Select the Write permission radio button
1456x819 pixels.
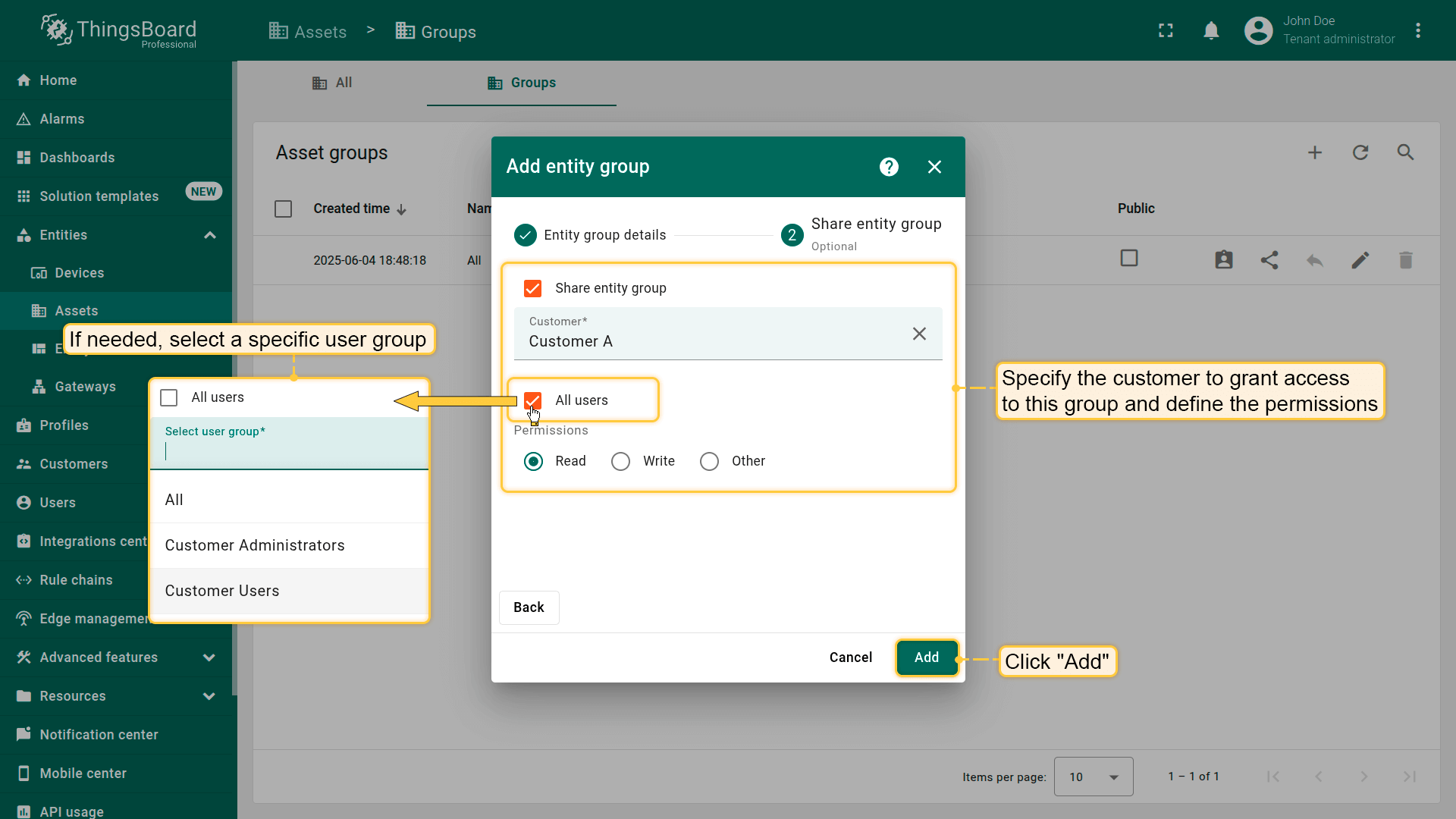(620, 461)
